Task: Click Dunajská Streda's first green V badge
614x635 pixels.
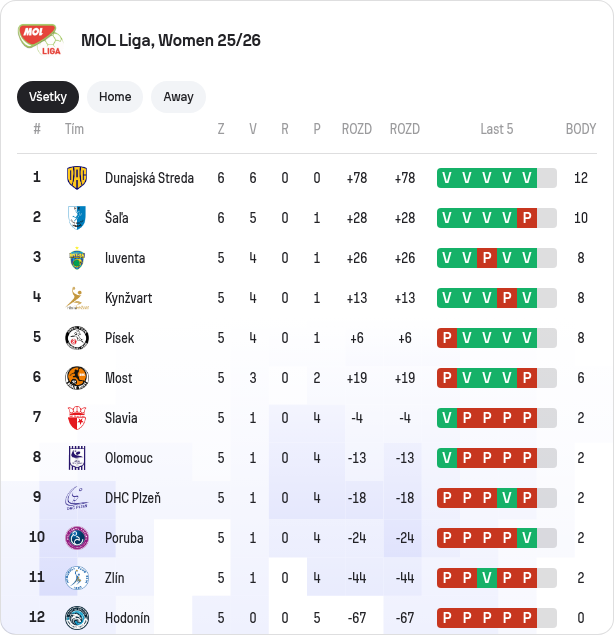Action: click(x=446, y=178)
